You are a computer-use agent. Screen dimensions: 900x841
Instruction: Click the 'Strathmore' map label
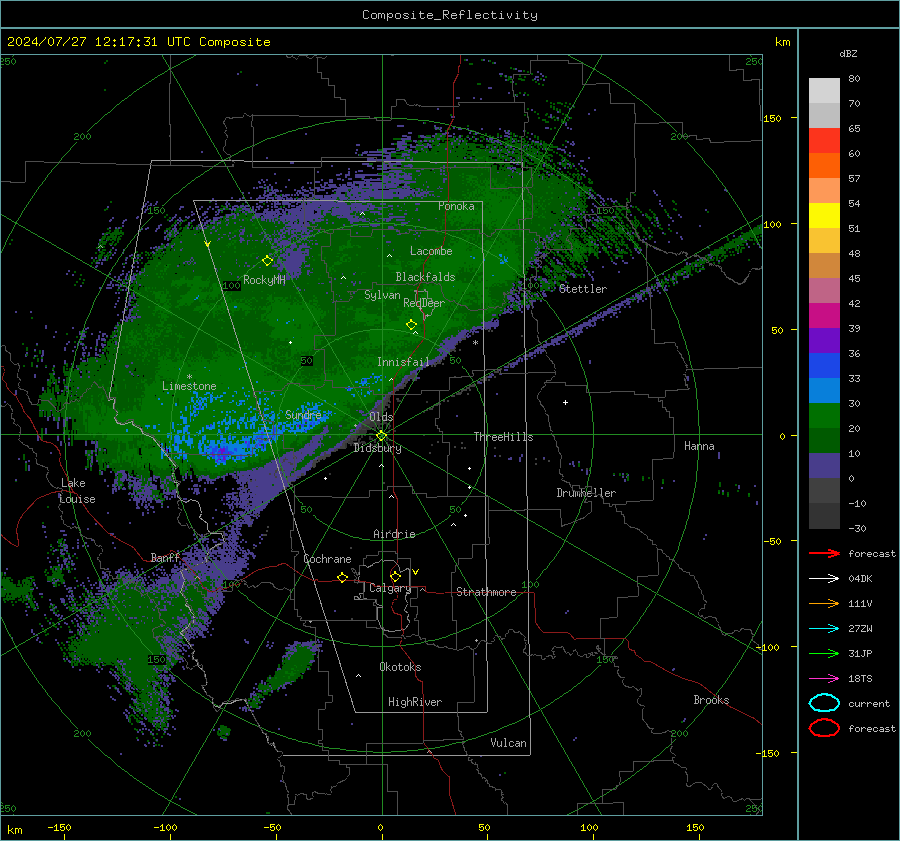[x=486, y=592]
